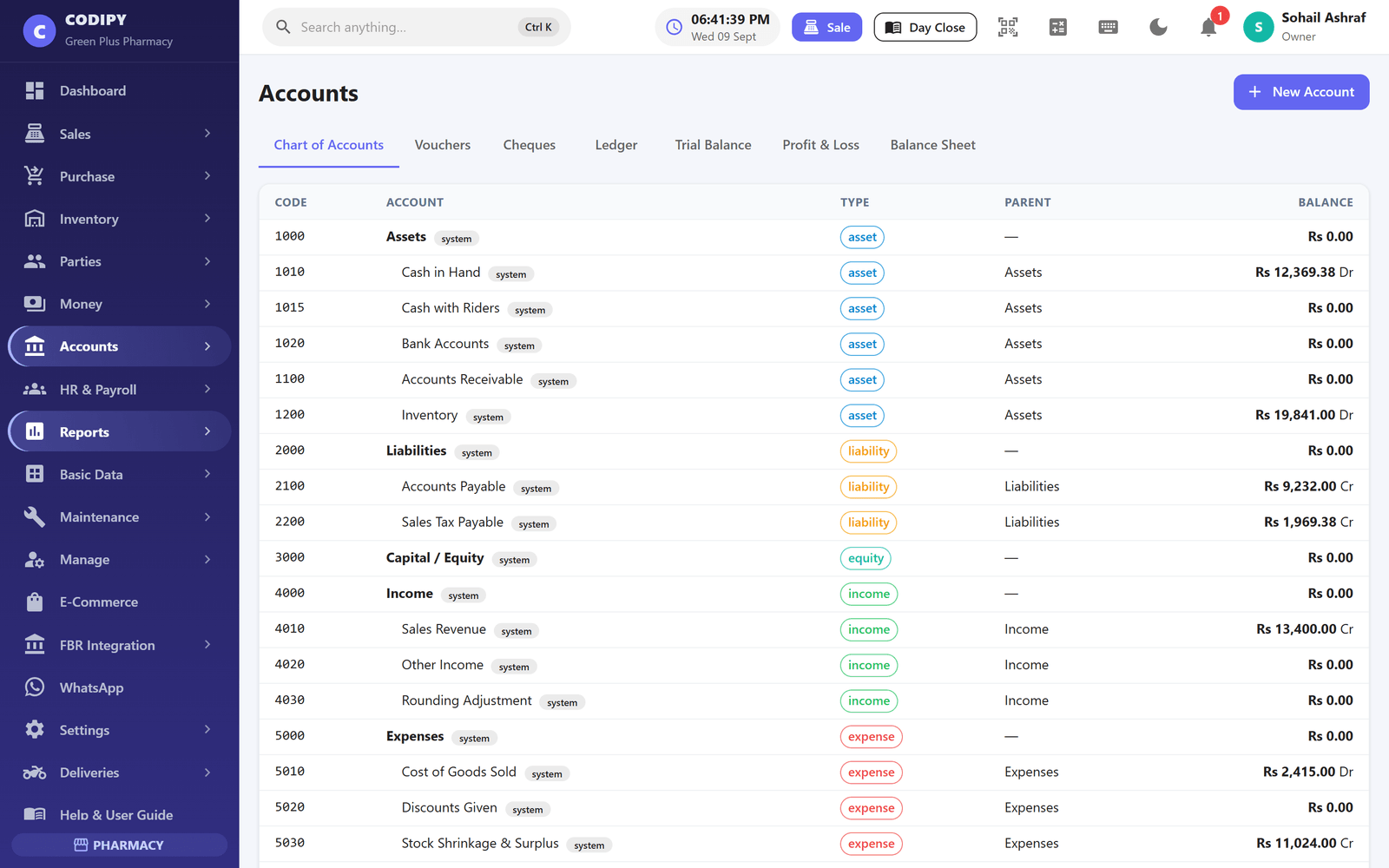Click the Ctrl K shortcut badge
The width and height of the screenshot is (1389, 868).
click(538, 27)
